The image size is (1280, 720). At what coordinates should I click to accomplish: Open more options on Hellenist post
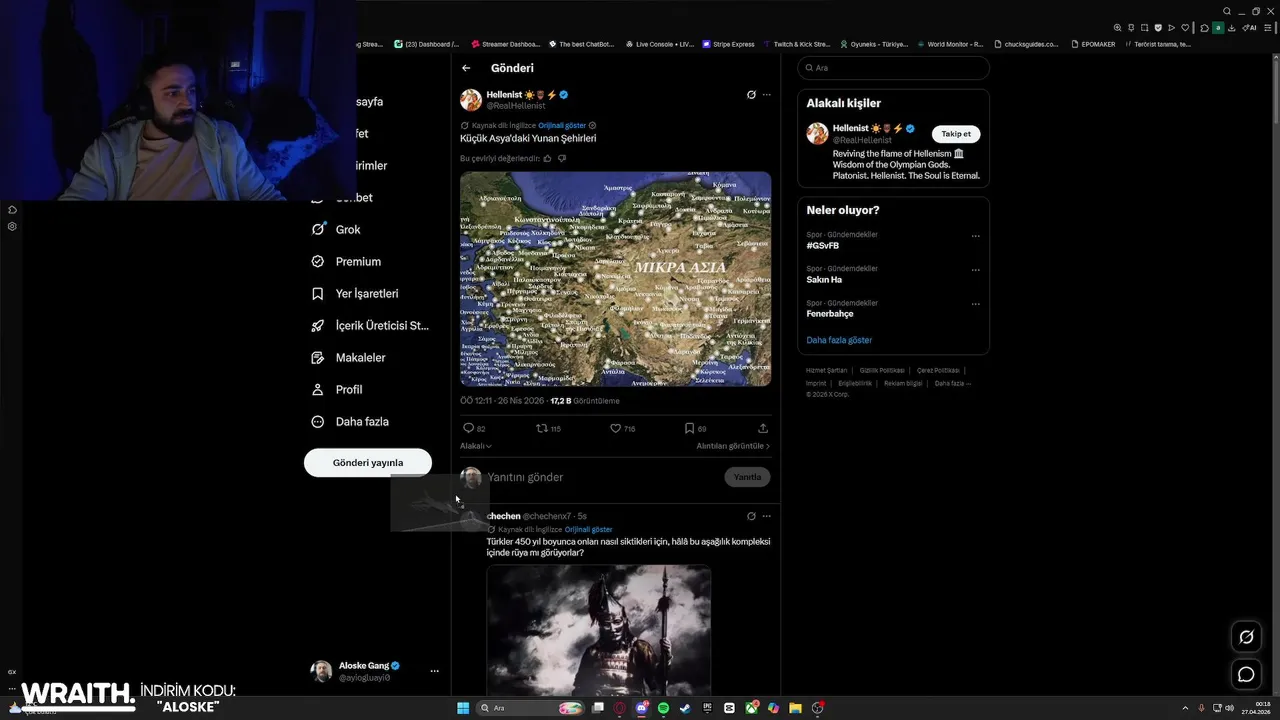tap(767, 95)
